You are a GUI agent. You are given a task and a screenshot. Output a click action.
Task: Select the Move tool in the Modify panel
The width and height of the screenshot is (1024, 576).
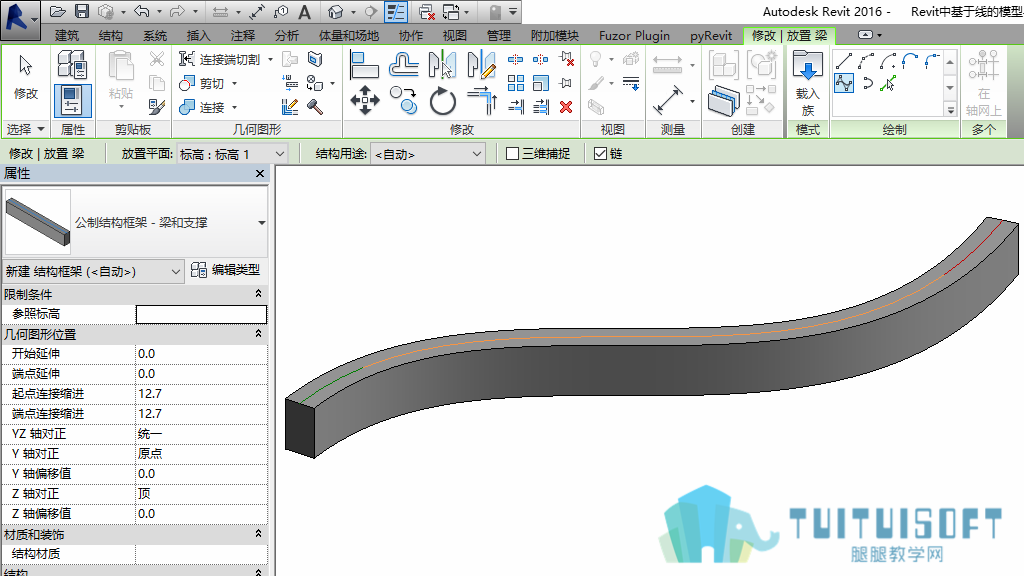364,100
